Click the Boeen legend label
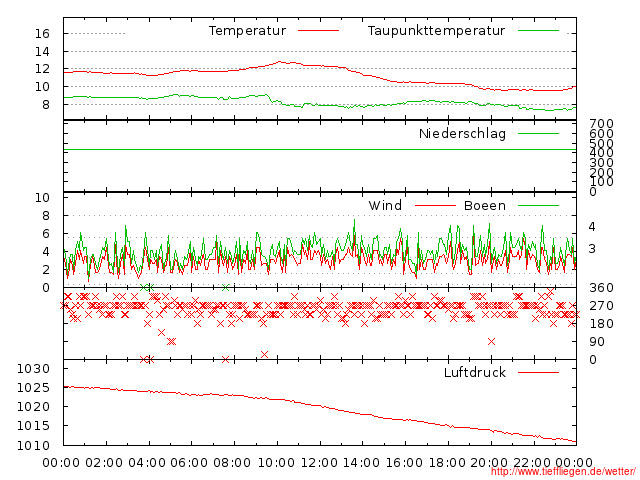This screenshot has width=640, height=480. coord(485,205)
